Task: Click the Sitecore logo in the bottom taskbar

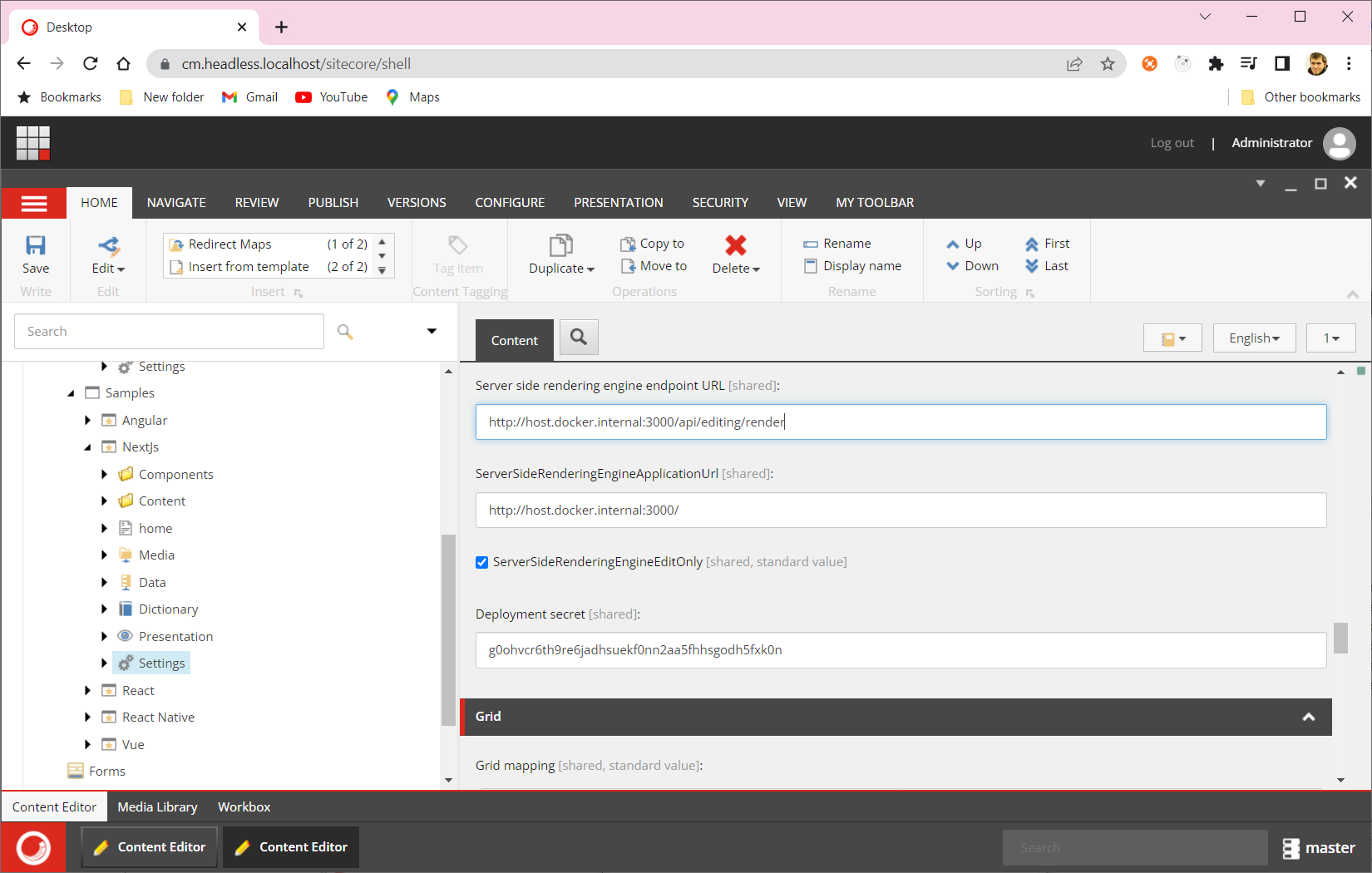Action: click(33, 846)
